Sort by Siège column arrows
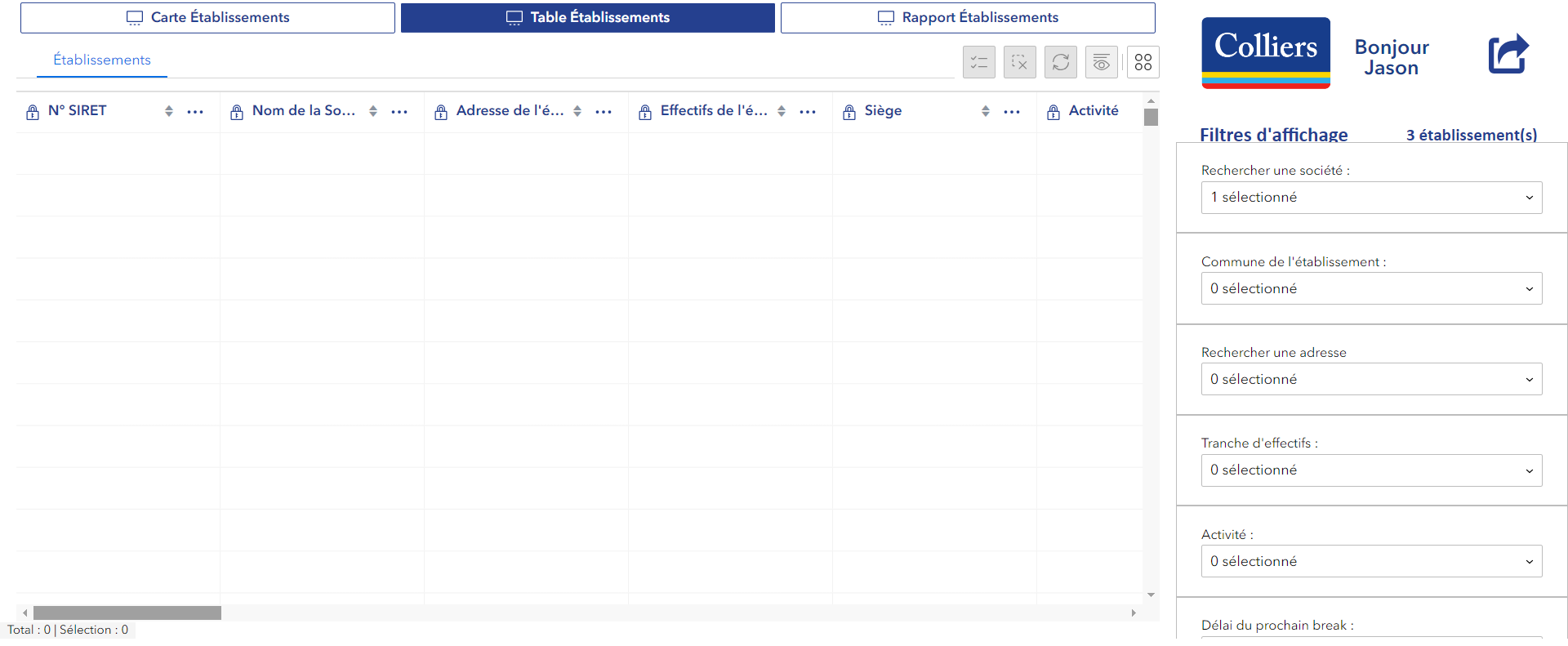This screenshot has height=646, width=1568. click(x=986, y=111)
